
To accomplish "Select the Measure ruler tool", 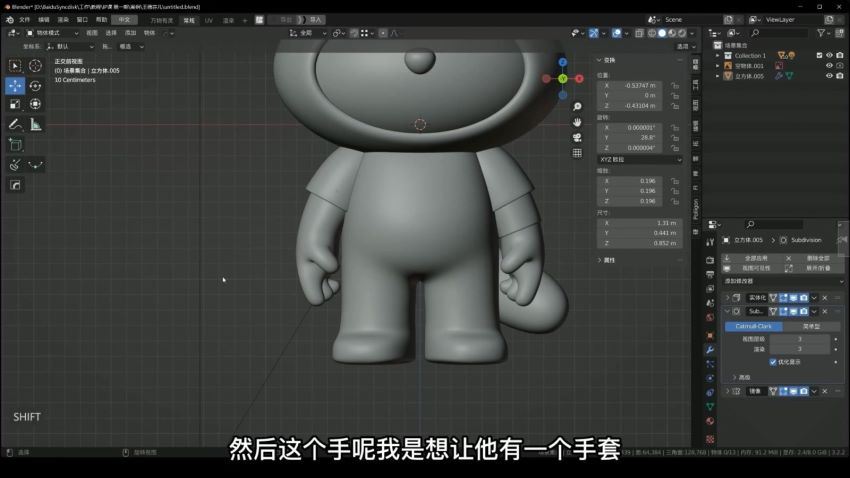I will (x=35, y=125).
